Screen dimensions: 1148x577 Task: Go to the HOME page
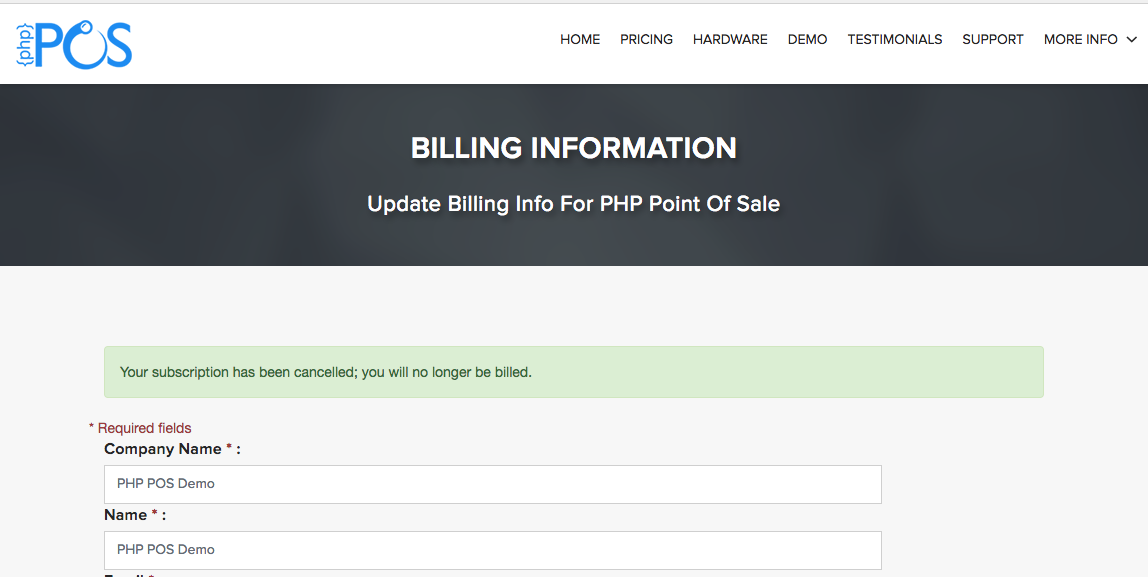click(580, 40)
